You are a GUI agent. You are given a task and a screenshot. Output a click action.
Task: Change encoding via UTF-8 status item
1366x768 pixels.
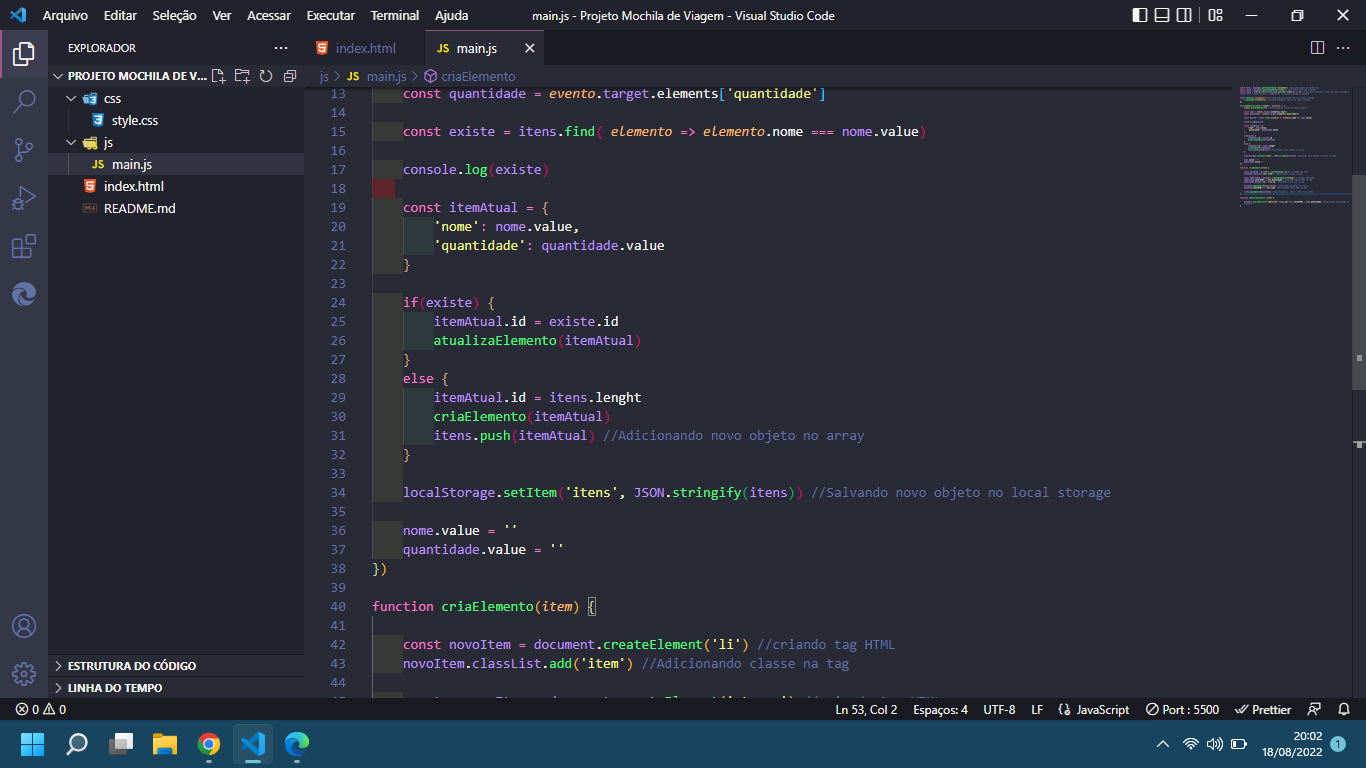coord(999,709)
